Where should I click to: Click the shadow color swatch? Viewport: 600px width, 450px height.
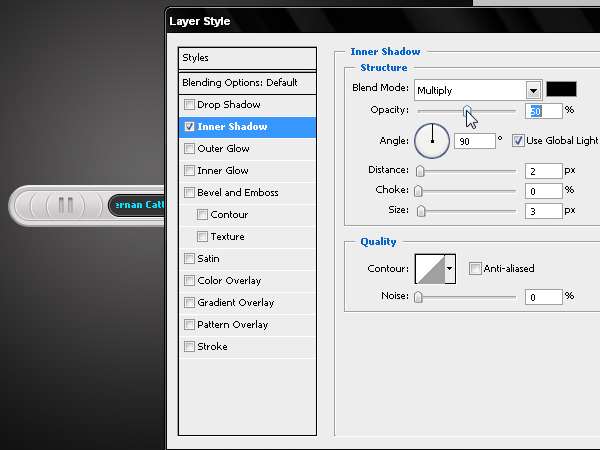point(561,89)
